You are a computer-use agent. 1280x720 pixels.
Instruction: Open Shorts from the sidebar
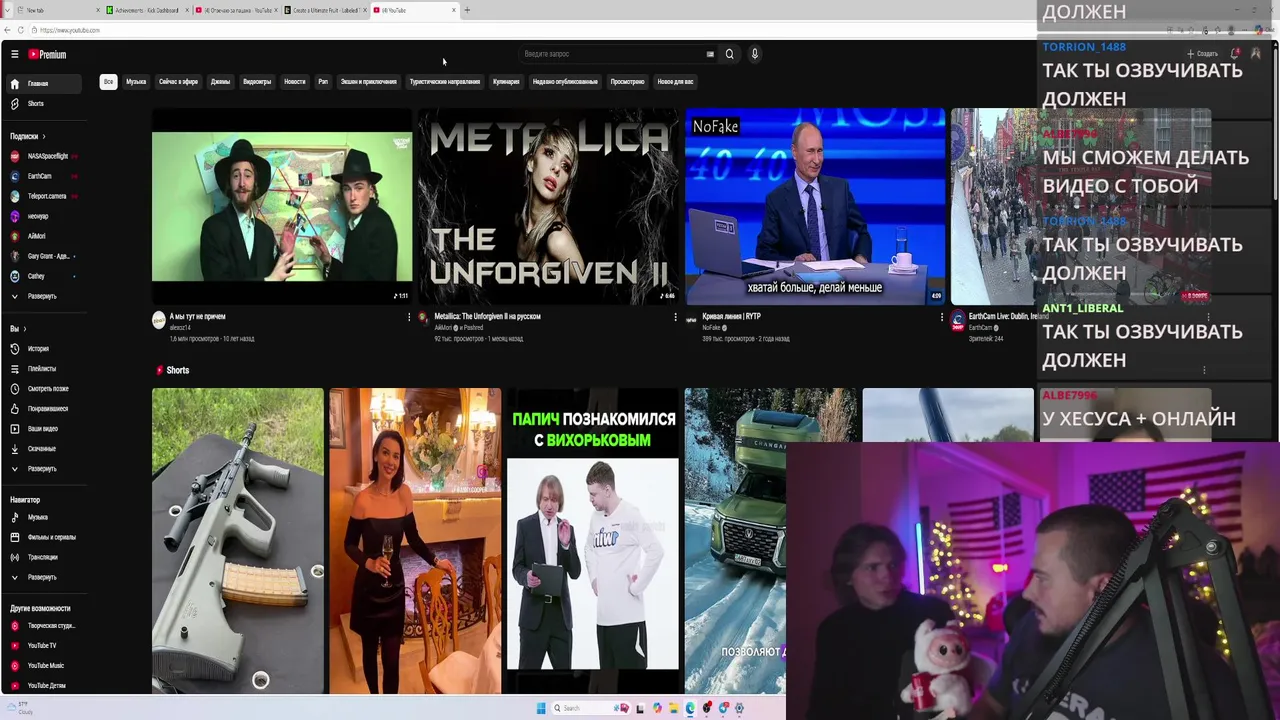(x=43, y=104)
